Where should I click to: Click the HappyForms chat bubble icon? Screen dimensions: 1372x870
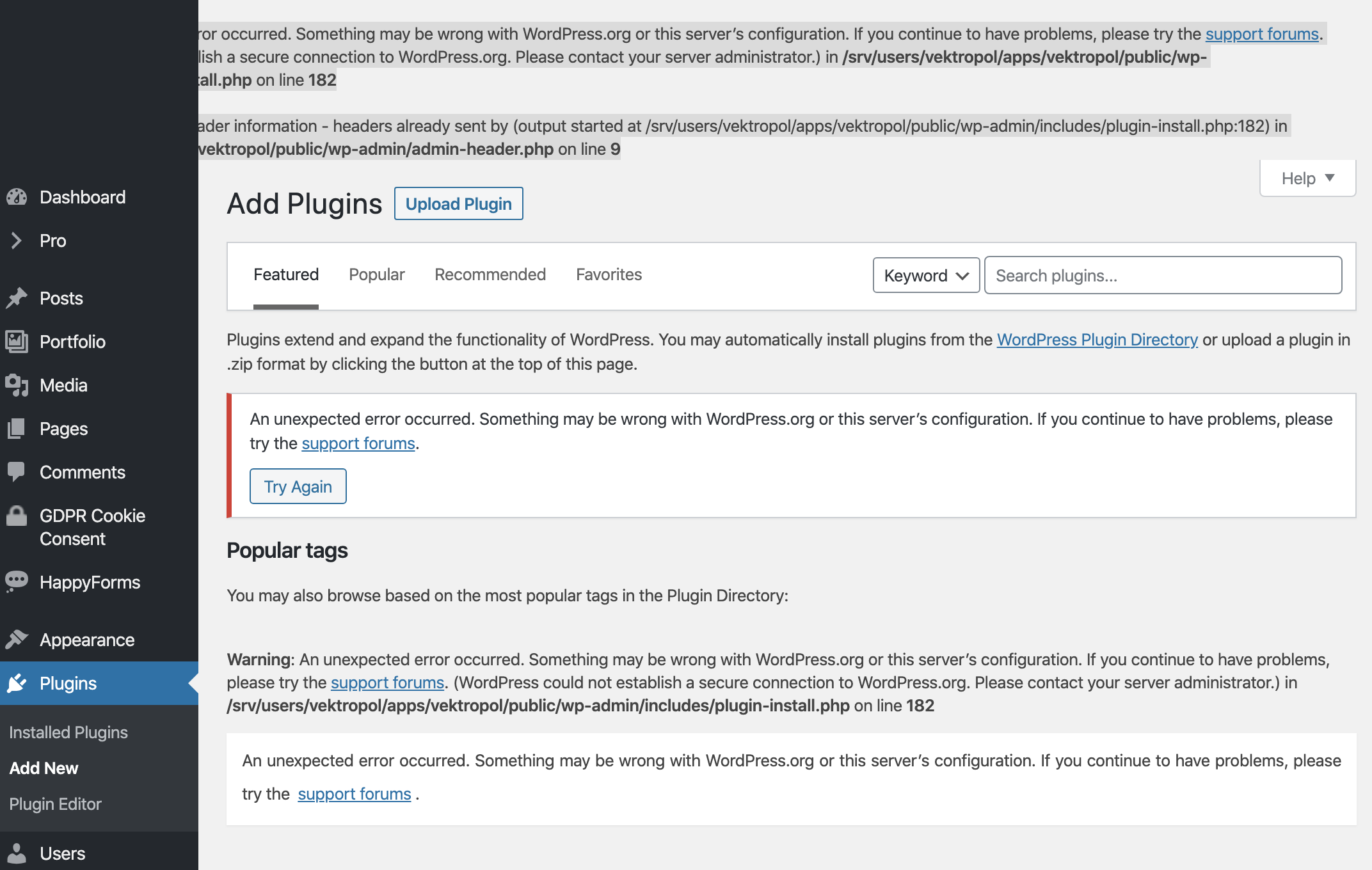pyautogui.click(x=17, y=581)
